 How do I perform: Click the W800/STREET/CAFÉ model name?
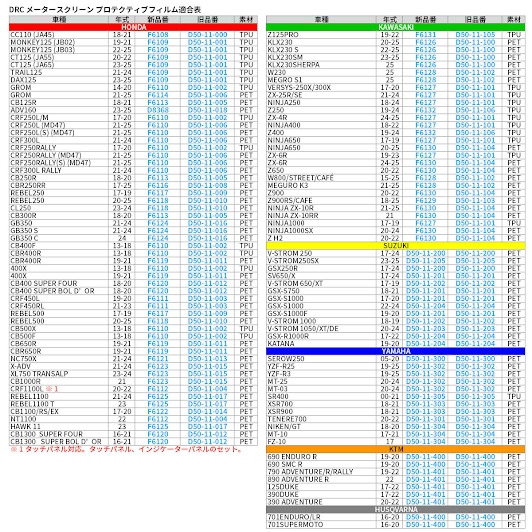(x=300, y=178)
